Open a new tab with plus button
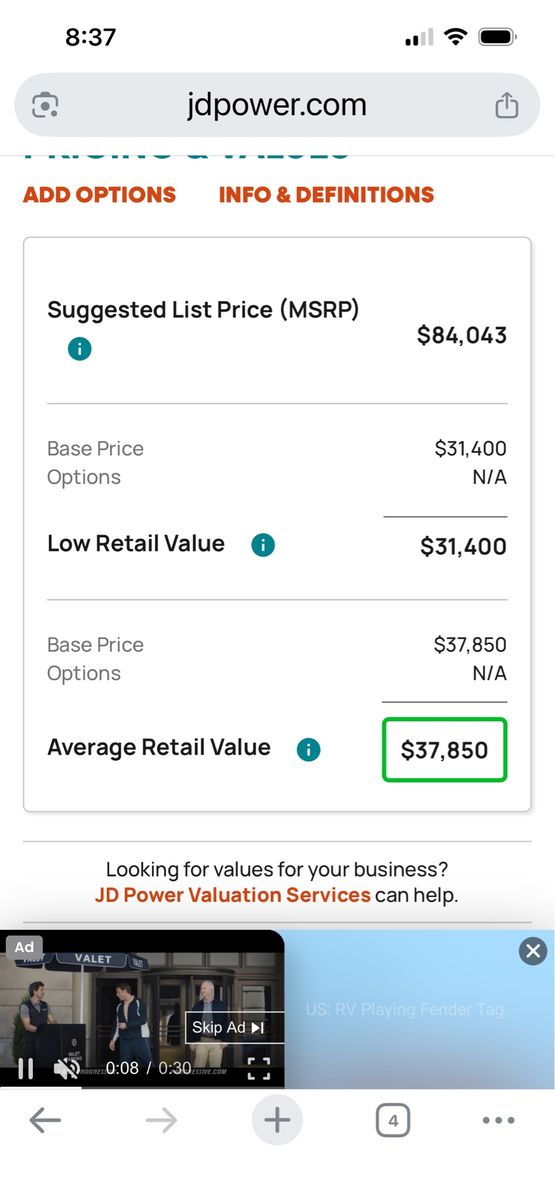555x1200 pixels. pyautogui.click(x=277, y=1121)
